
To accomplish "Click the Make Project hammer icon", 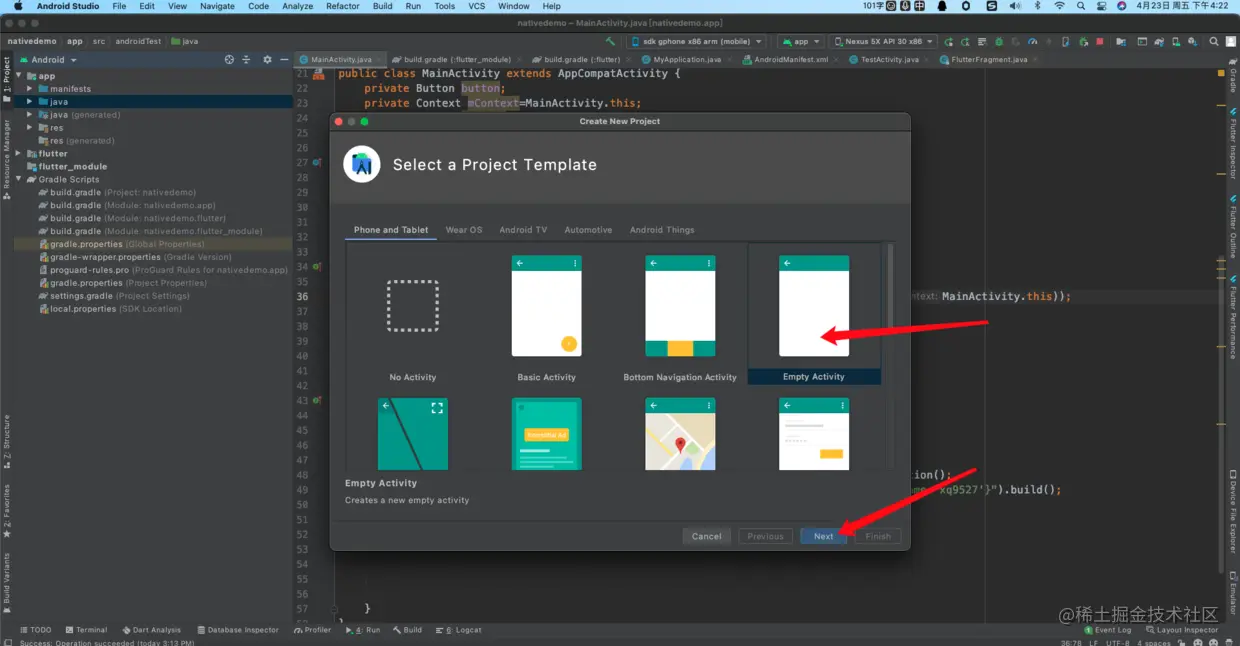I will coord(610,42).
